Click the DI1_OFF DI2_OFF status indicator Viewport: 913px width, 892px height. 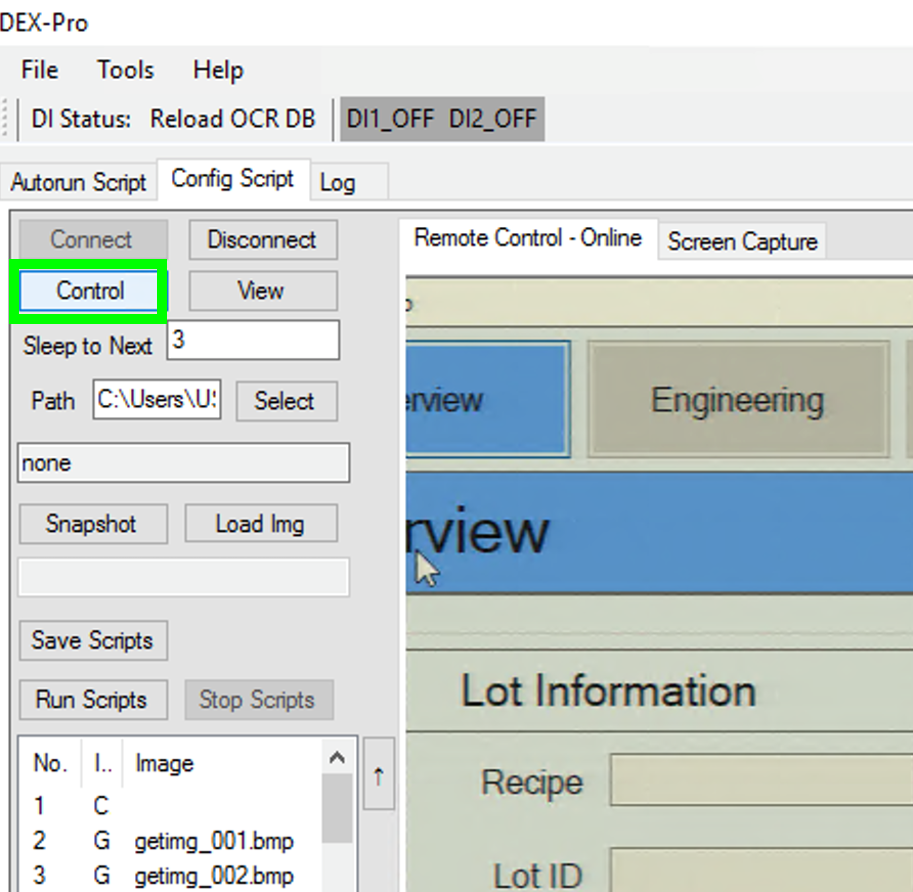pos(442,119)
